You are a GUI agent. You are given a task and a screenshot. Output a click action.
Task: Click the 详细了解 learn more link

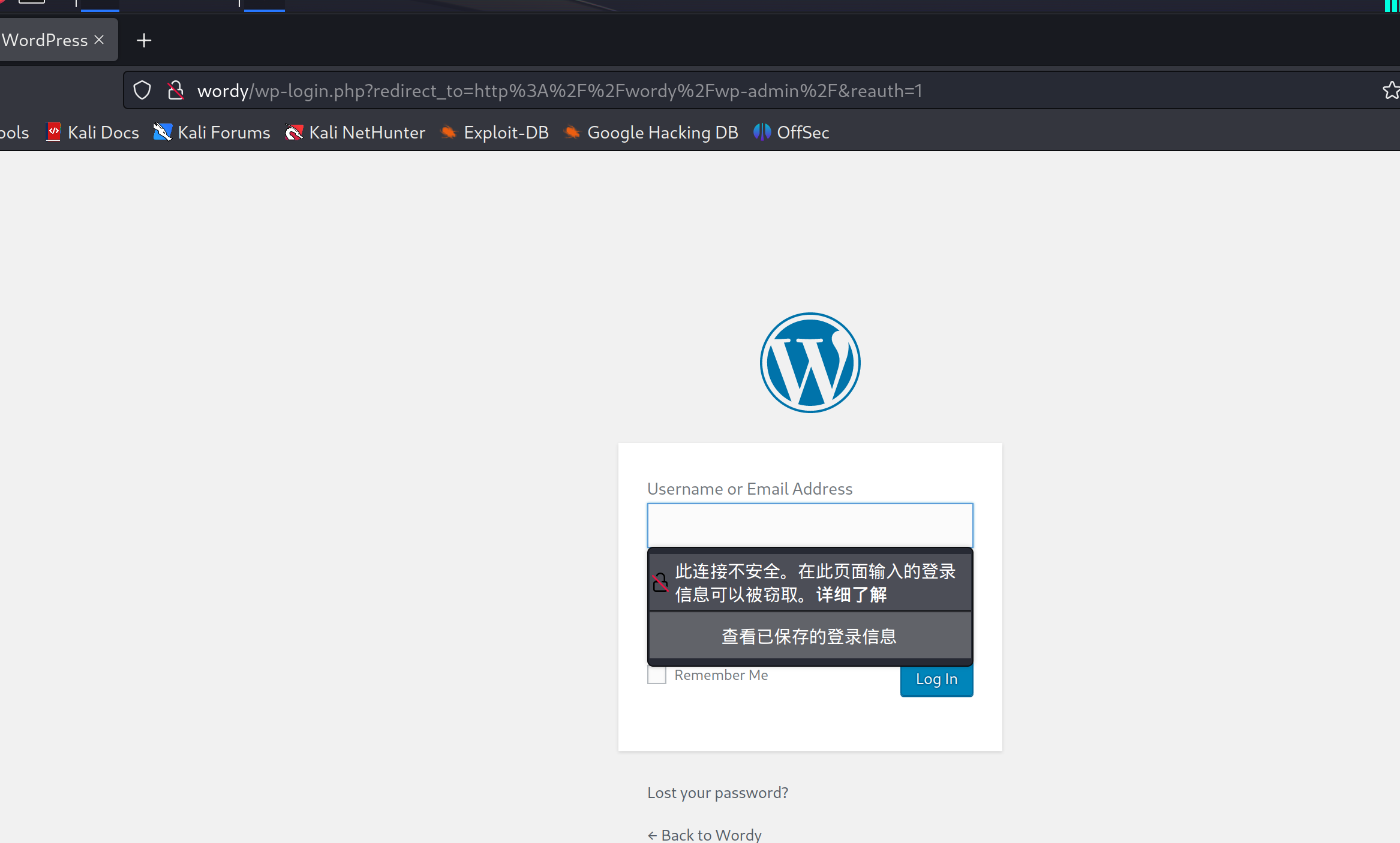pos(851,595)
